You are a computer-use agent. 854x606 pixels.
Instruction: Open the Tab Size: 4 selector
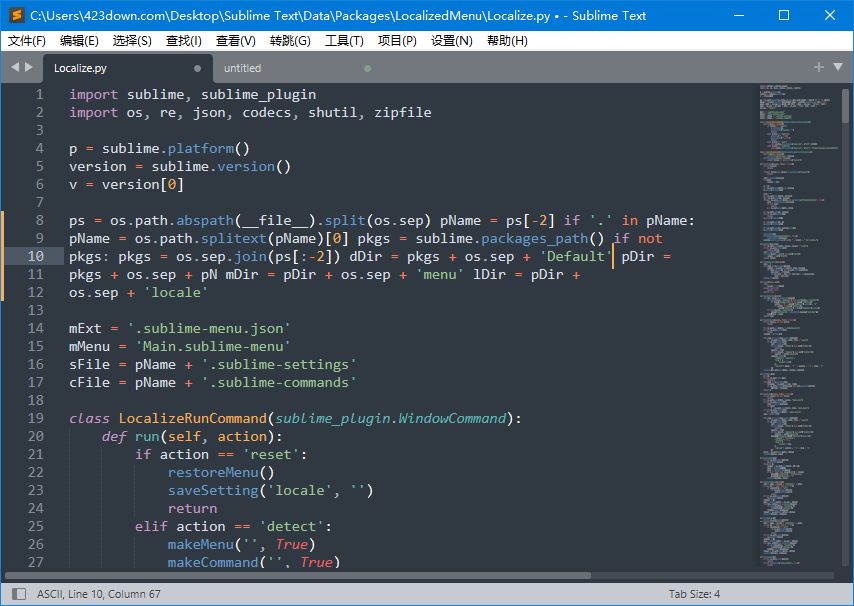pyautogui.click(x=694, y=594)
